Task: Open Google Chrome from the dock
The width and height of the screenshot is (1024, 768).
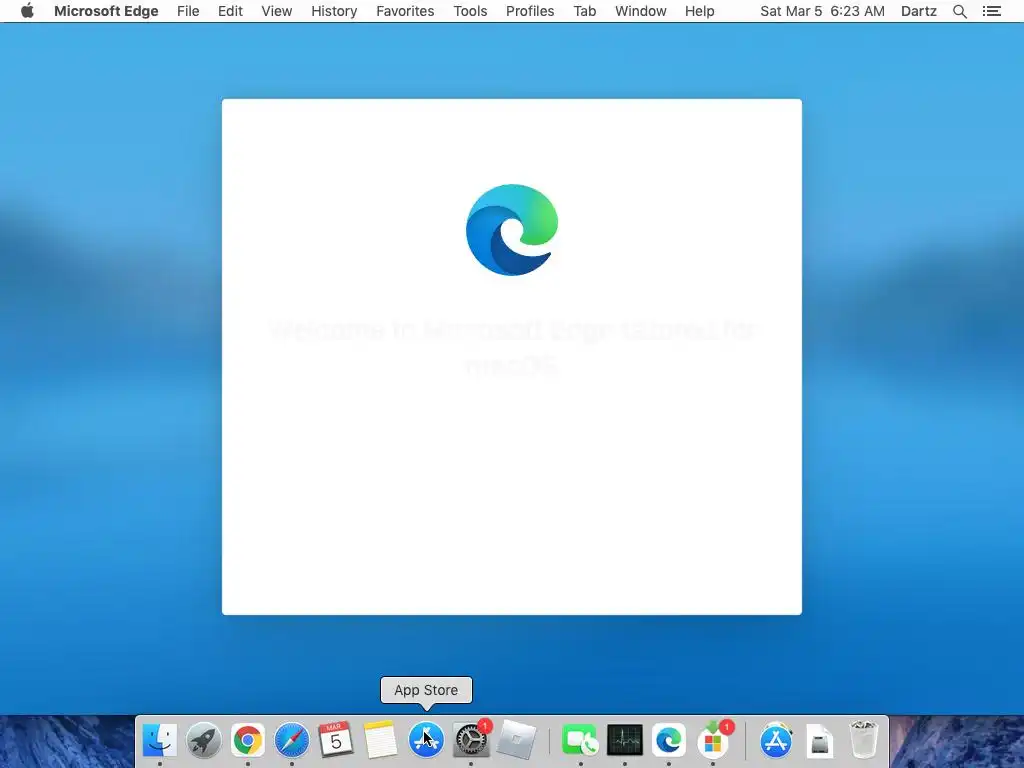Action: pyautogui.click(x=248, y=741)
